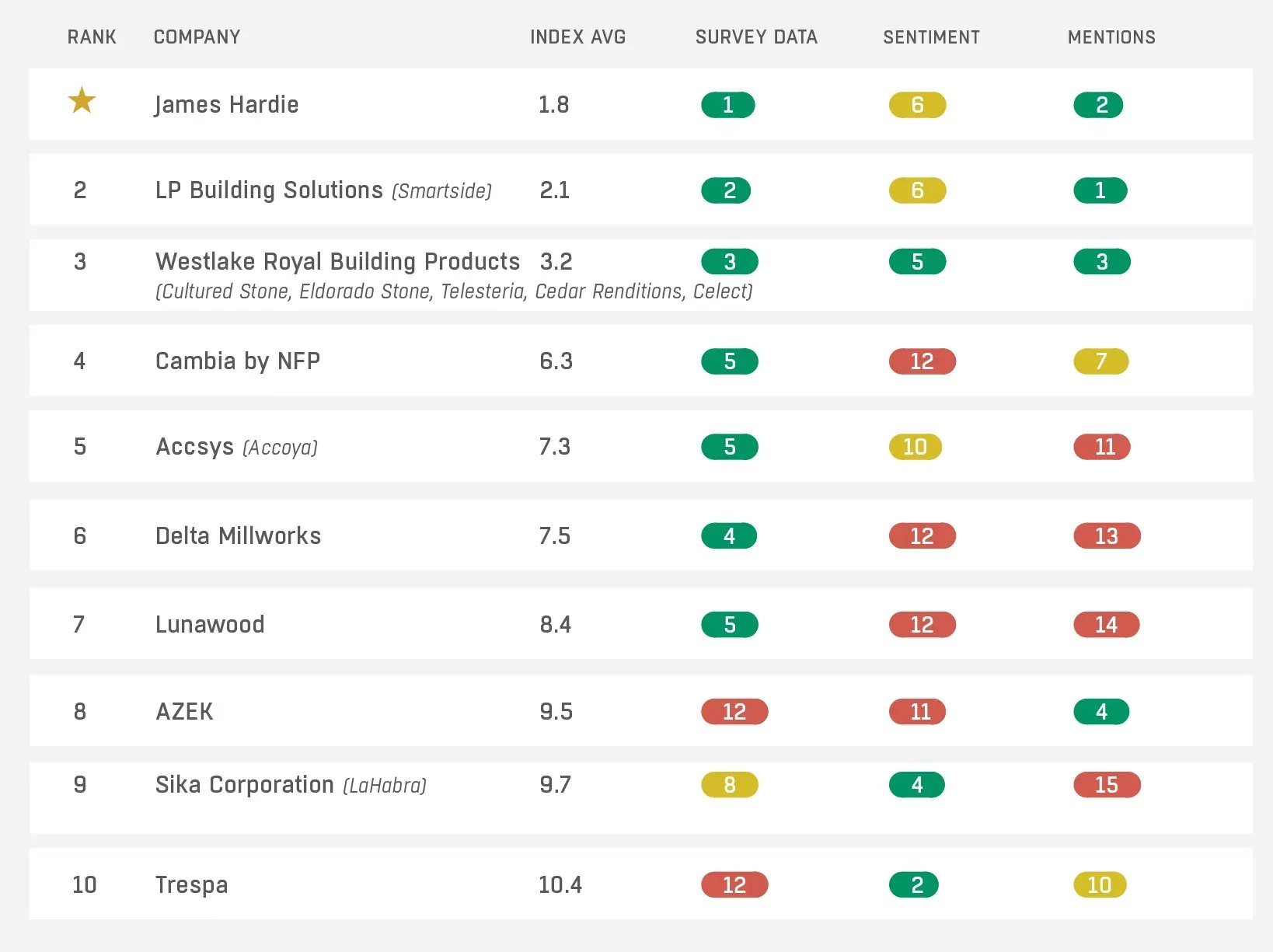Click the Trespa company name

coord(191,885)
